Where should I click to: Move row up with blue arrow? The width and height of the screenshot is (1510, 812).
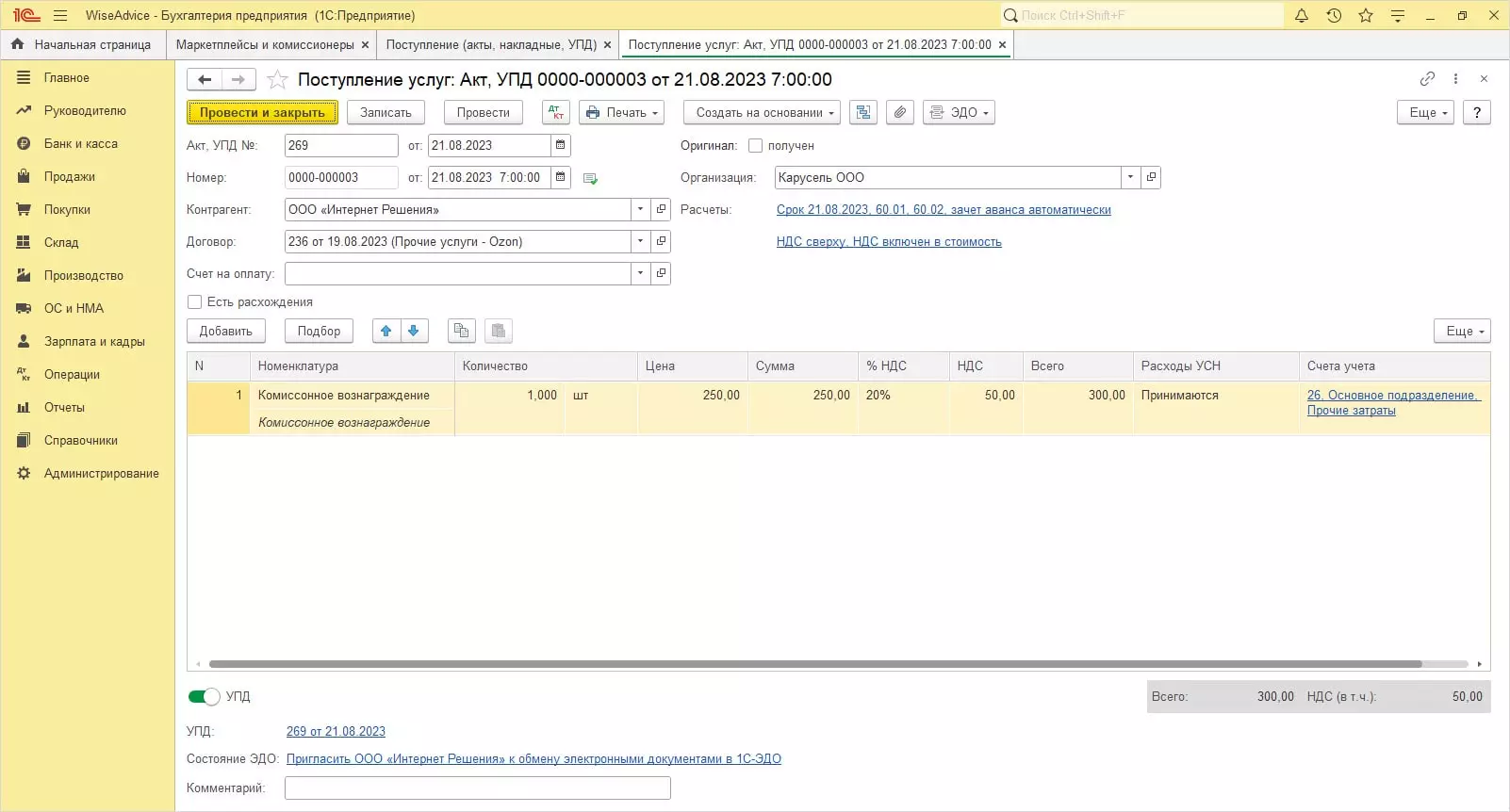point(386,331)
